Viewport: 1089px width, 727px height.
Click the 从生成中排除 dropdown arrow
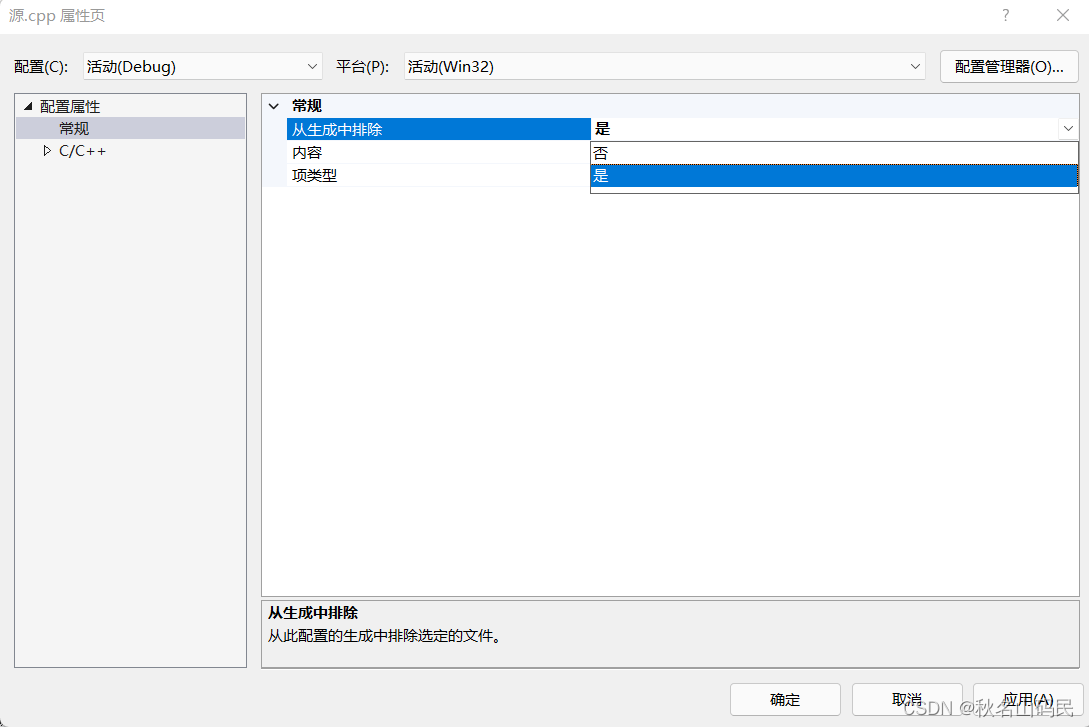tap(1068, 128)
